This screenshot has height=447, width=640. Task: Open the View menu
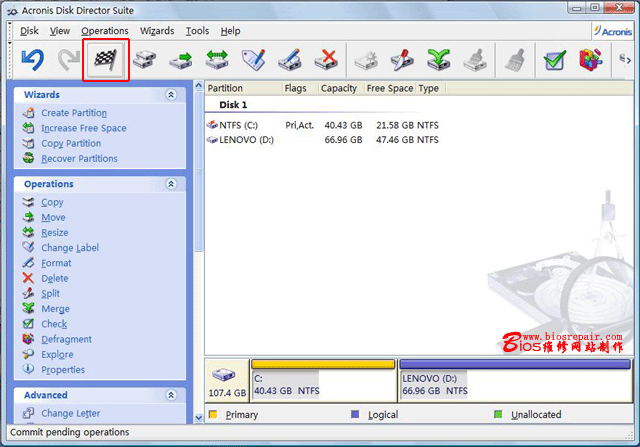point(60,31)
